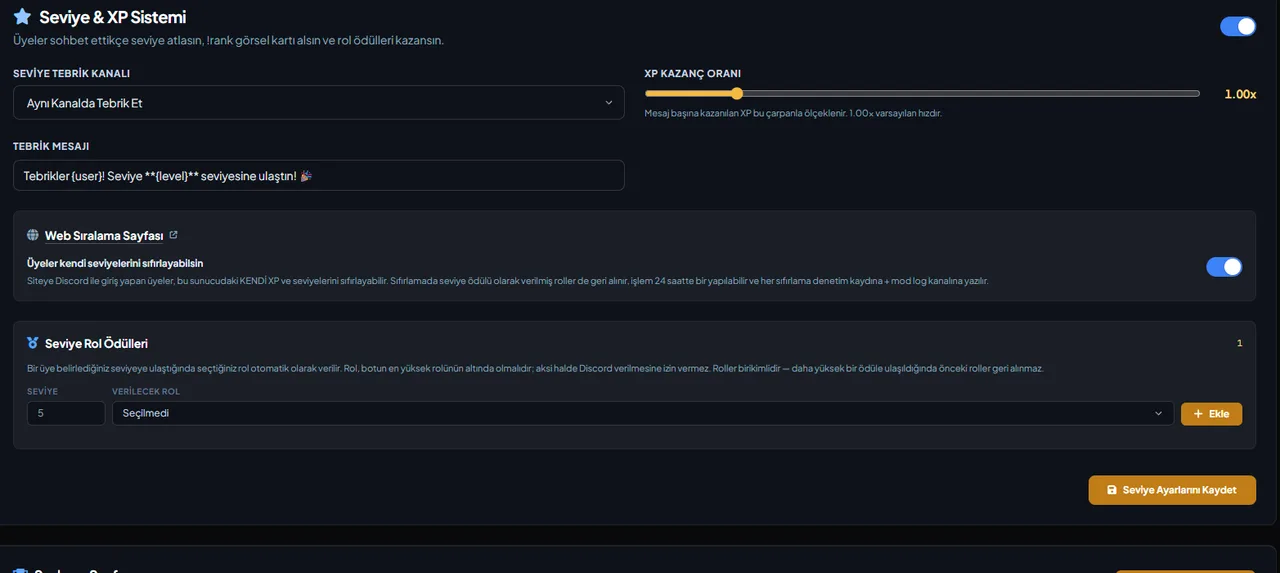Click the TEBRİK MESAJI label
Viewport: 1280px width, 573px height.
point(51,146)
